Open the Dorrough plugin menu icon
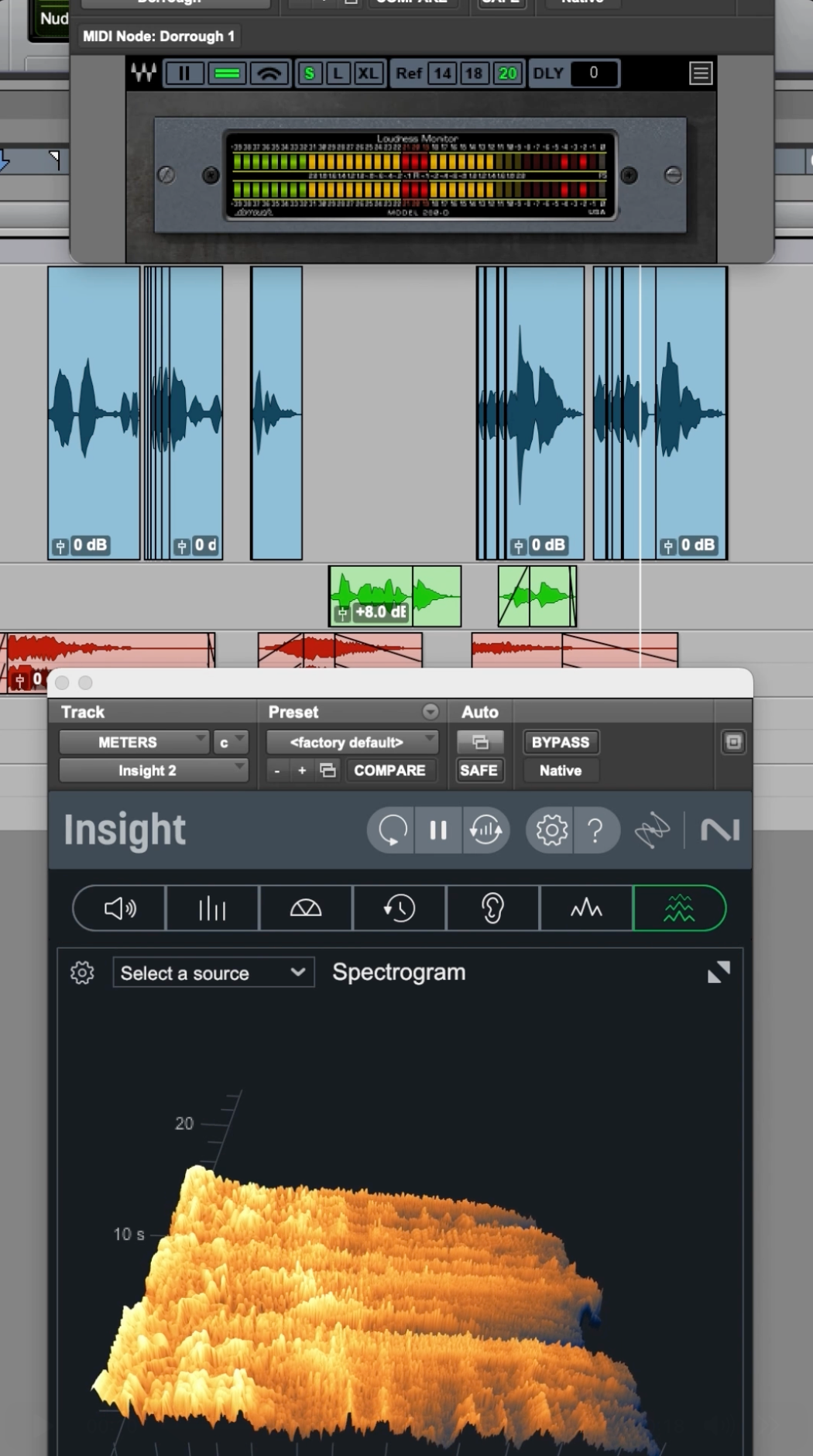Viewport: 813px width, 1456px height. (x=701, y=74)
